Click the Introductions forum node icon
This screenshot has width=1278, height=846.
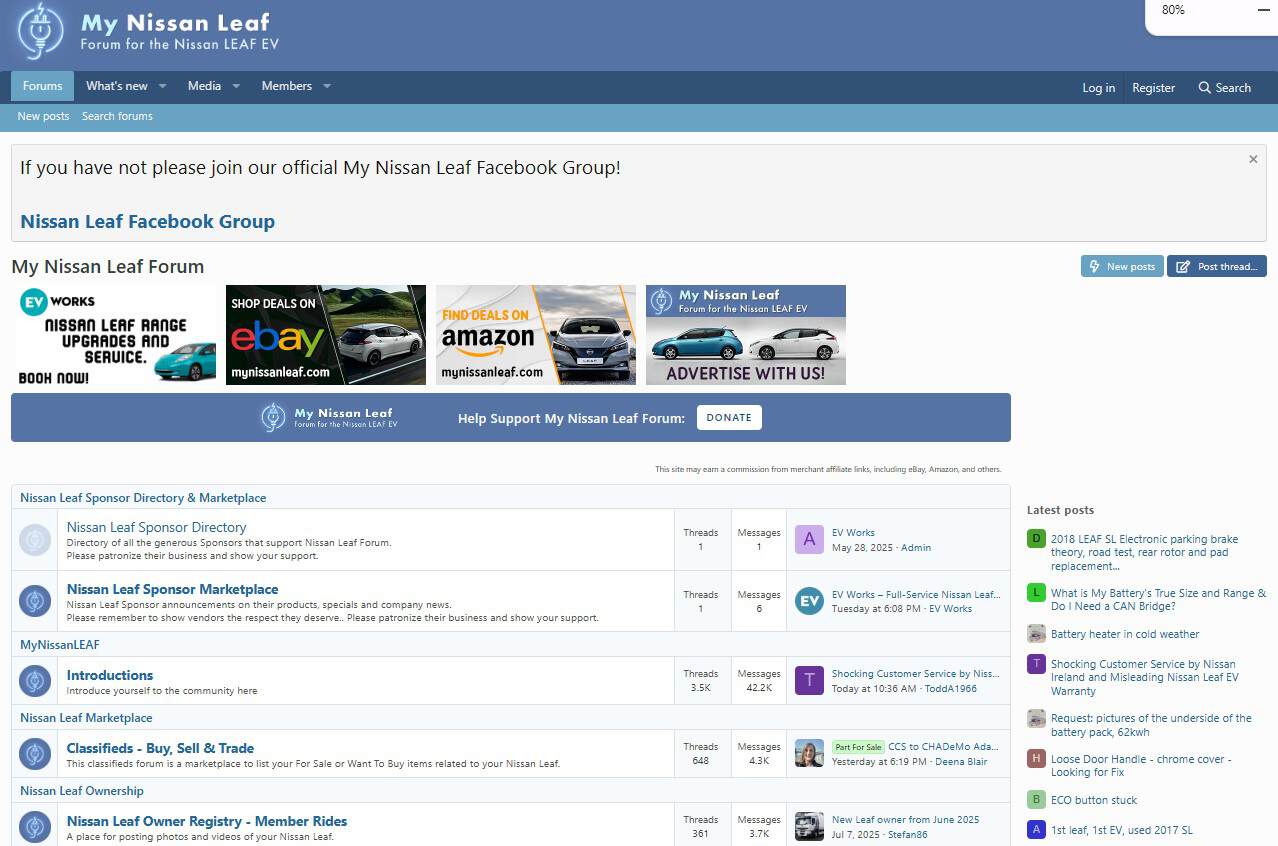coord(35,681)
